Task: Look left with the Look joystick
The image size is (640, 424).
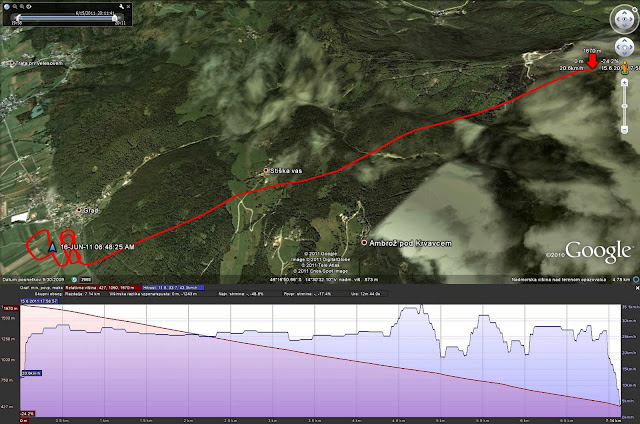Action: coord(618,19)
